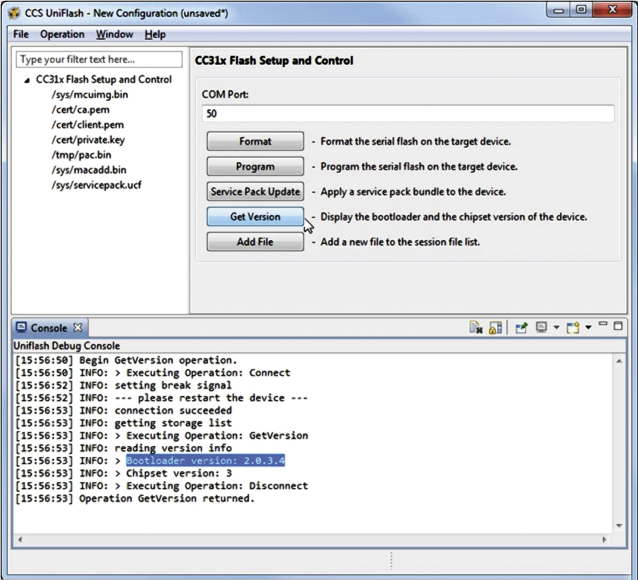
Task: Select CC31x Flash Setup and Control tree item
Action: (104, 79)
